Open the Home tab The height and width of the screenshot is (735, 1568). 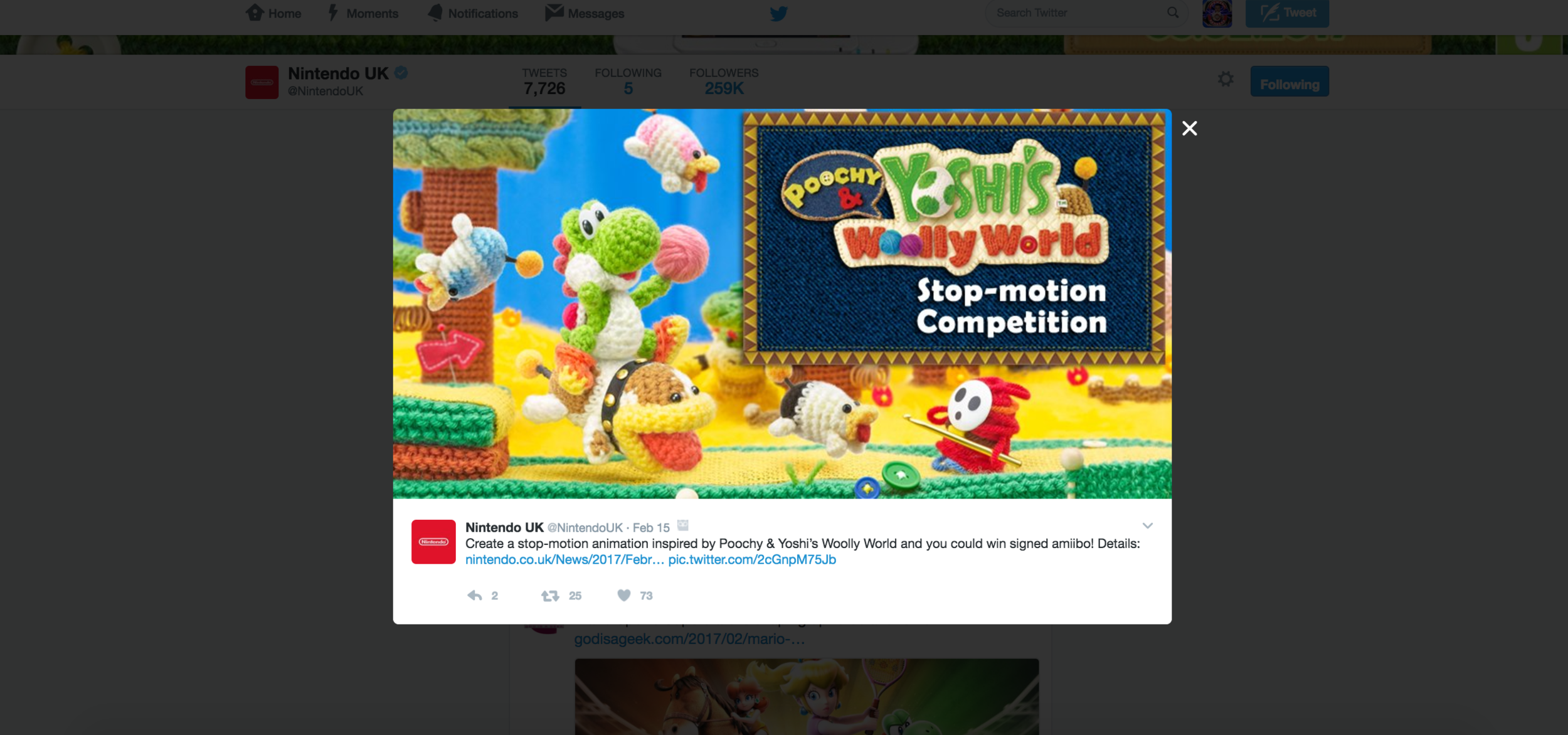(x=273, y=13)
